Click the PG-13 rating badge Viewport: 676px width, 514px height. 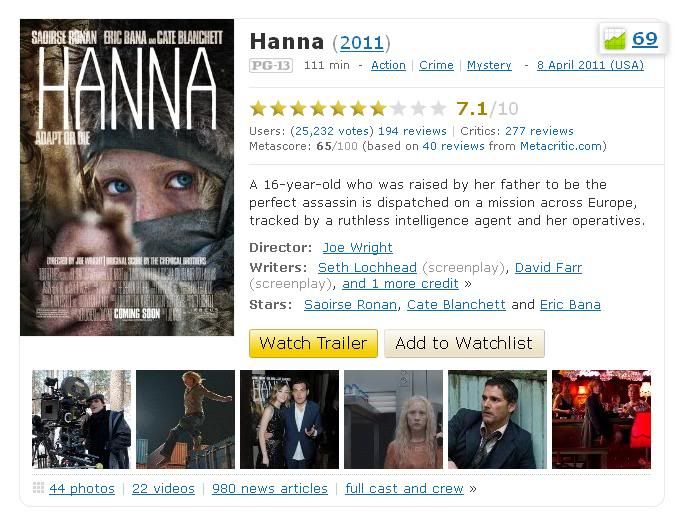271,66
